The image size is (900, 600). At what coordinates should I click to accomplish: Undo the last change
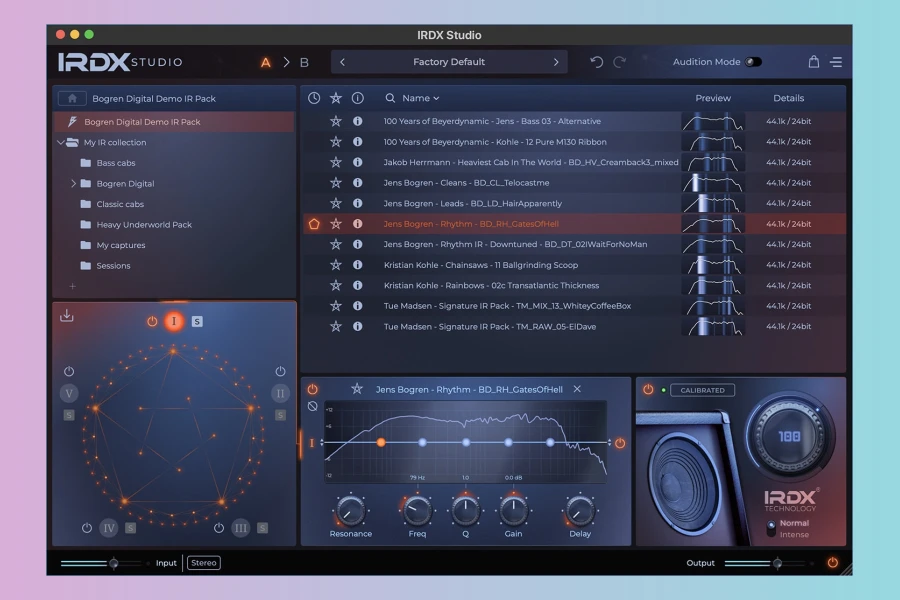click(597, 62)
